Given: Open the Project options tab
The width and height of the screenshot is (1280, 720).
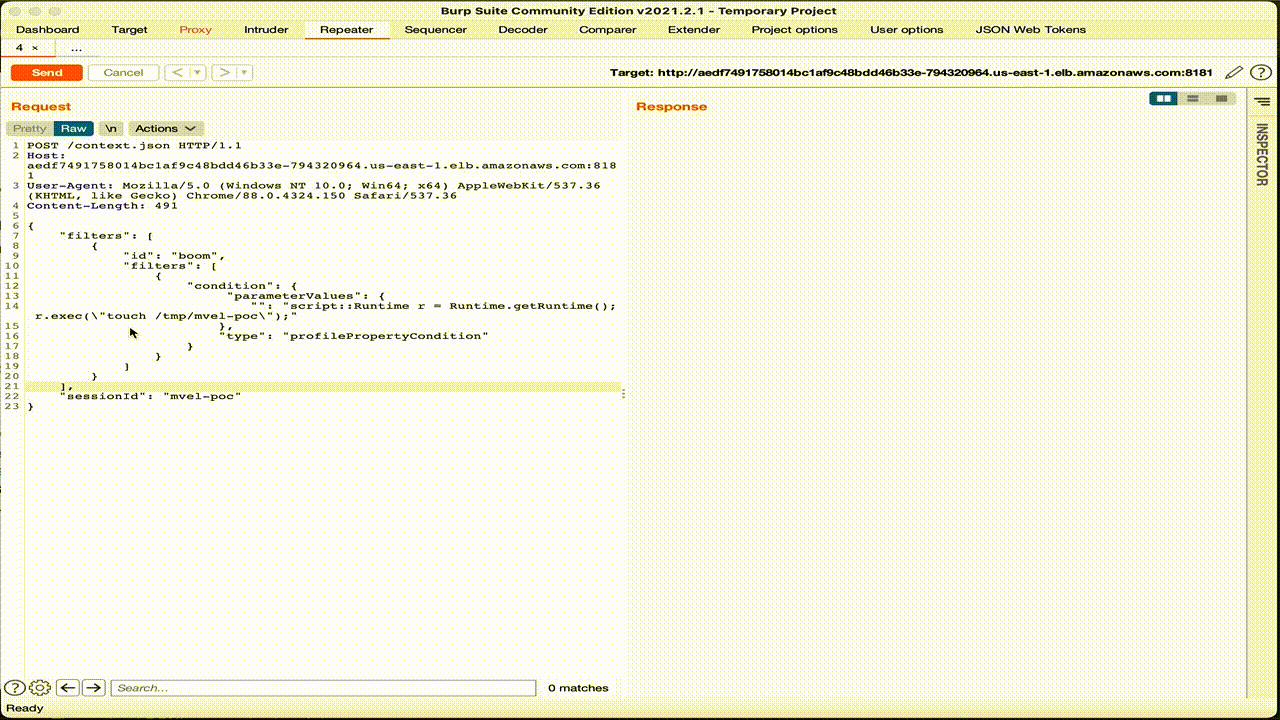Looking at the screenshot, I should [x=795, y=30].
